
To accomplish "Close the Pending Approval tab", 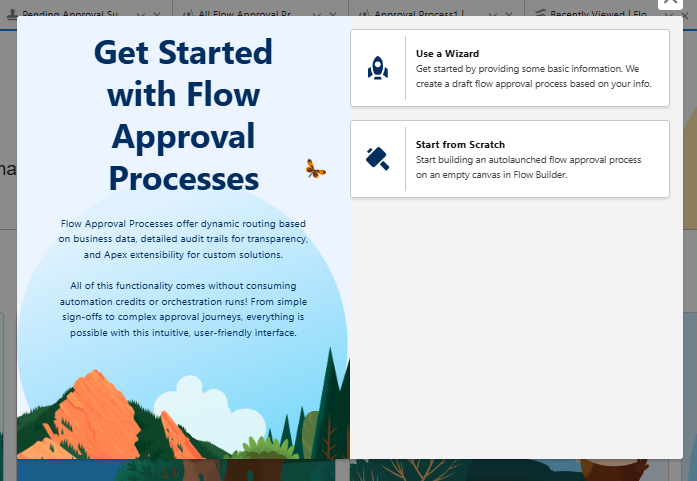I will [159, 13].
